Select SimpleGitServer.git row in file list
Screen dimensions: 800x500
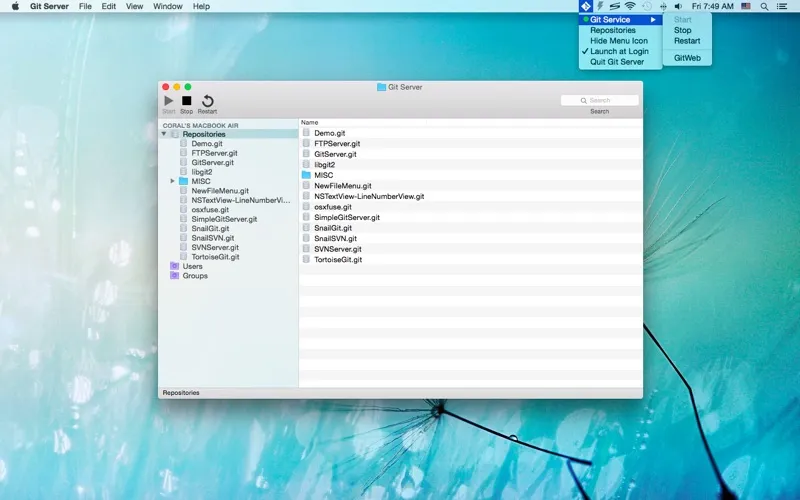tap(470, 217)
